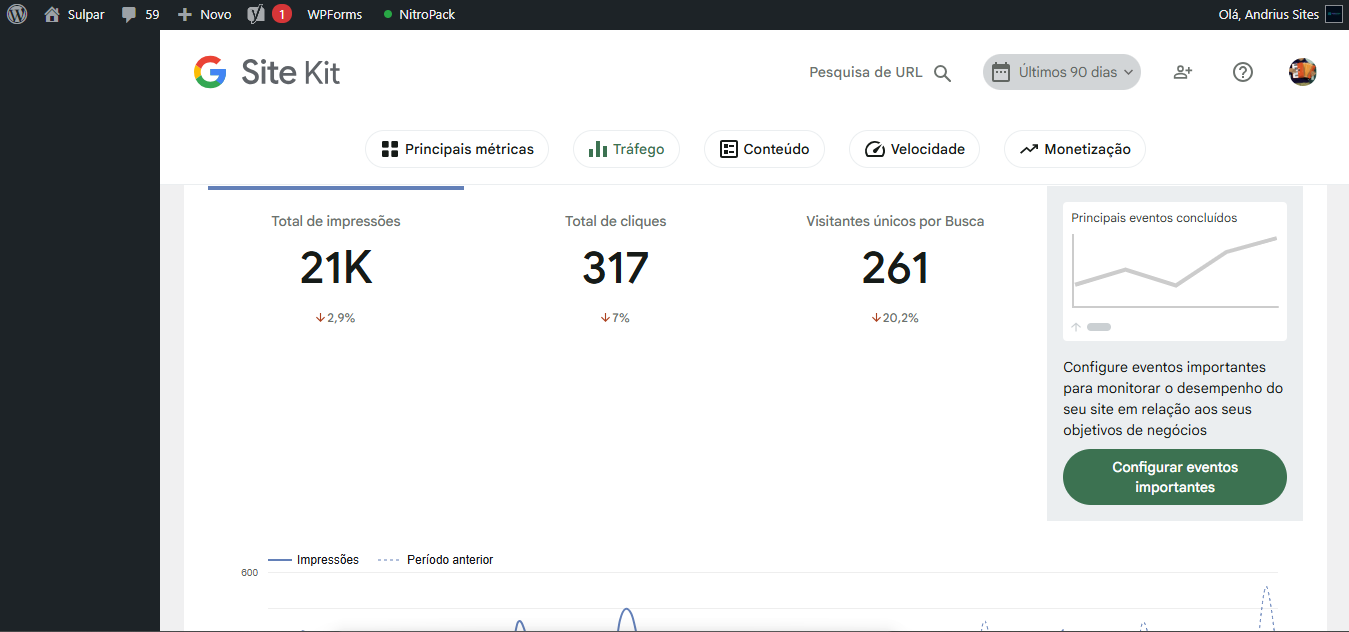Click the user account avatar
This screenshot has height=632, width=1349.
pos(1302,72)
